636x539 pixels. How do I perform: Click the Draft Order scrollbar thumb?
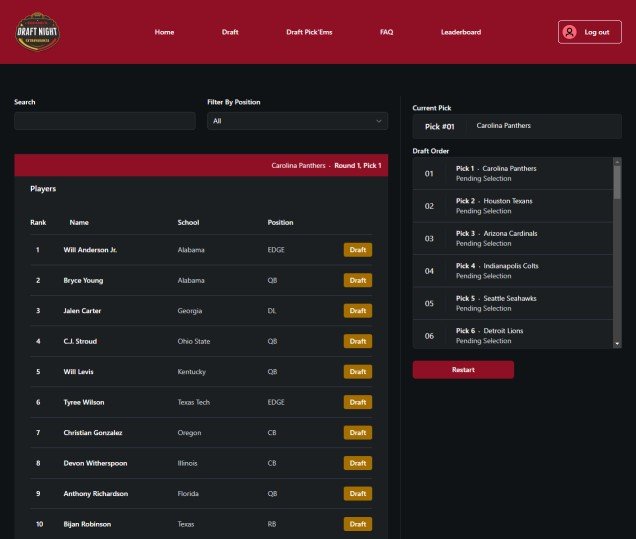(616, 182)
